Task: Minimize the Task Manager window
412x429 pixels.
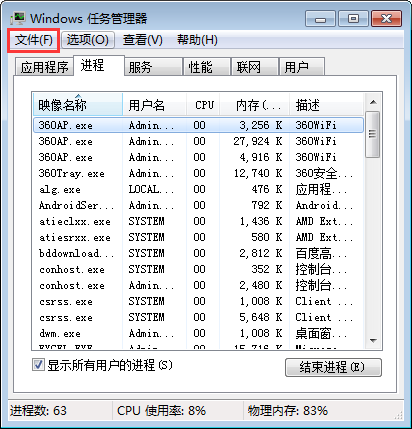Action: point(320,19)
